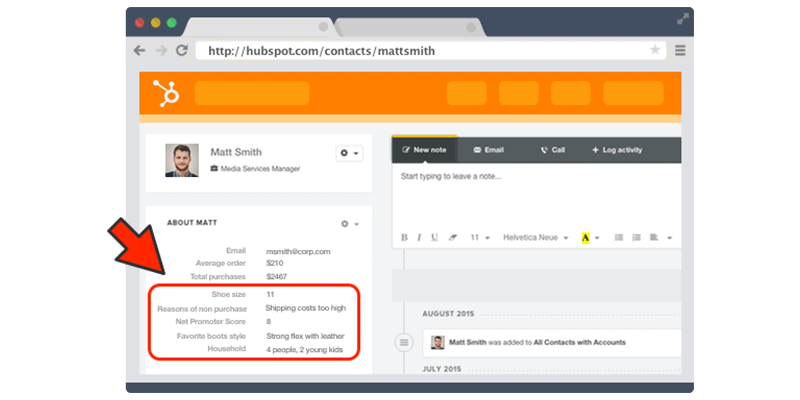This screenshot has height=400, width=800.
Task: Open the All Contacts with Accounts link
Action: 579,342
